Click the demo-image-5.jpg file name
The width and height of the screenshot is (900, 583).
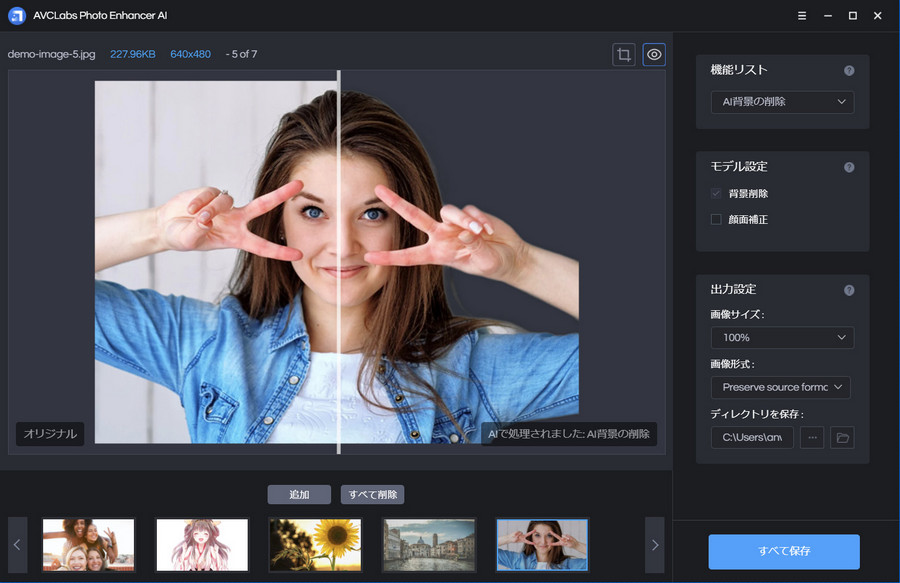pyautogui.click(x=52, y=54)
